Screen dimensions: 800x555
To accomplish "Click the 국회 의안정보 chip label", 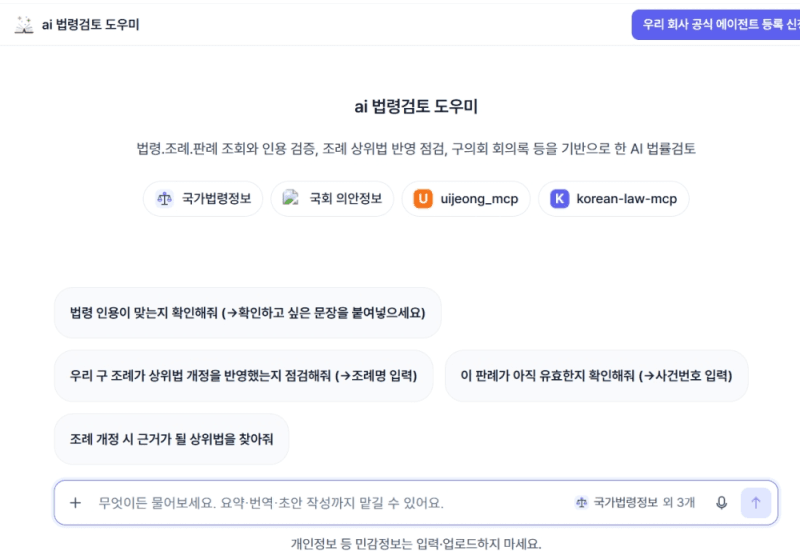I will pos(346,199).
